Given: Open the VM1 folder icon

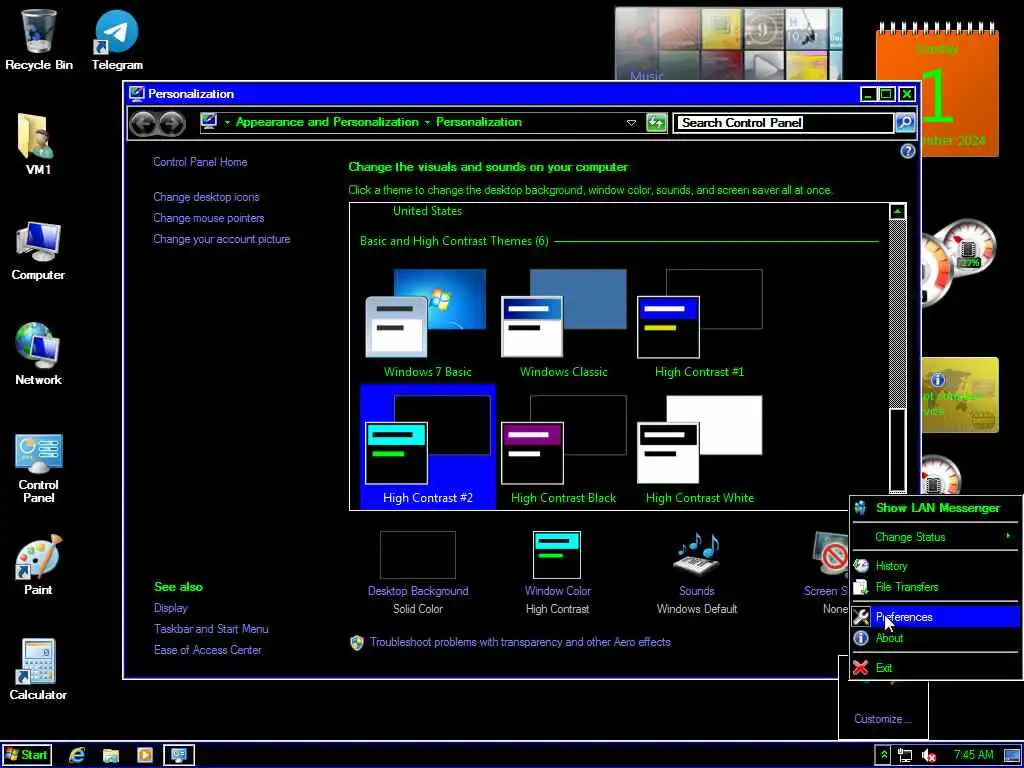Looking at the screenshot, I should point(38,144).
